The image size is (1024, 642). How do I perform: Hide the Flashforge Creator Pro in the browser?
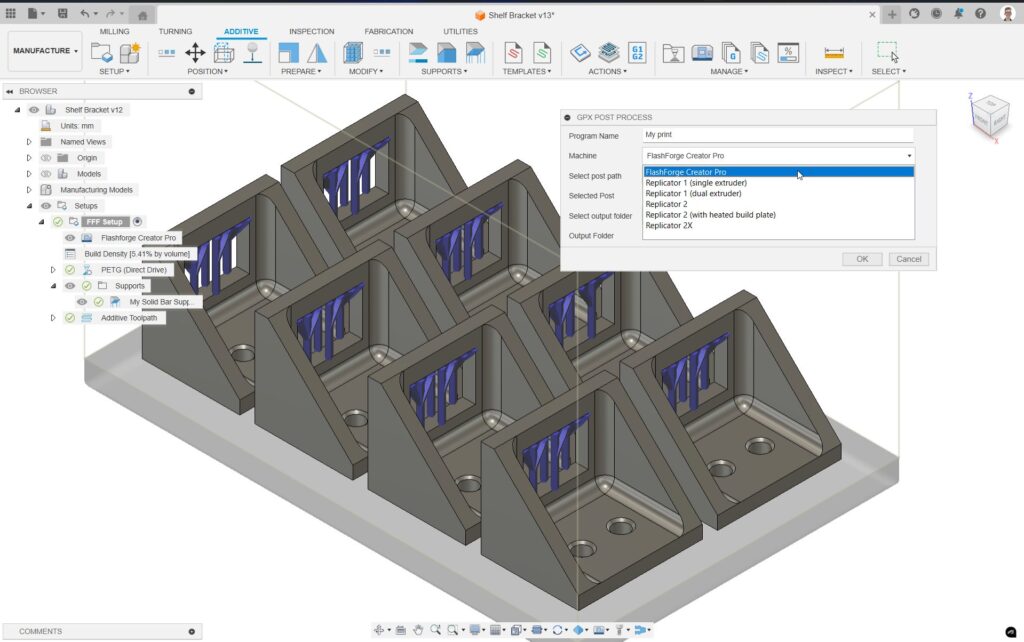[x=69, y=238]
